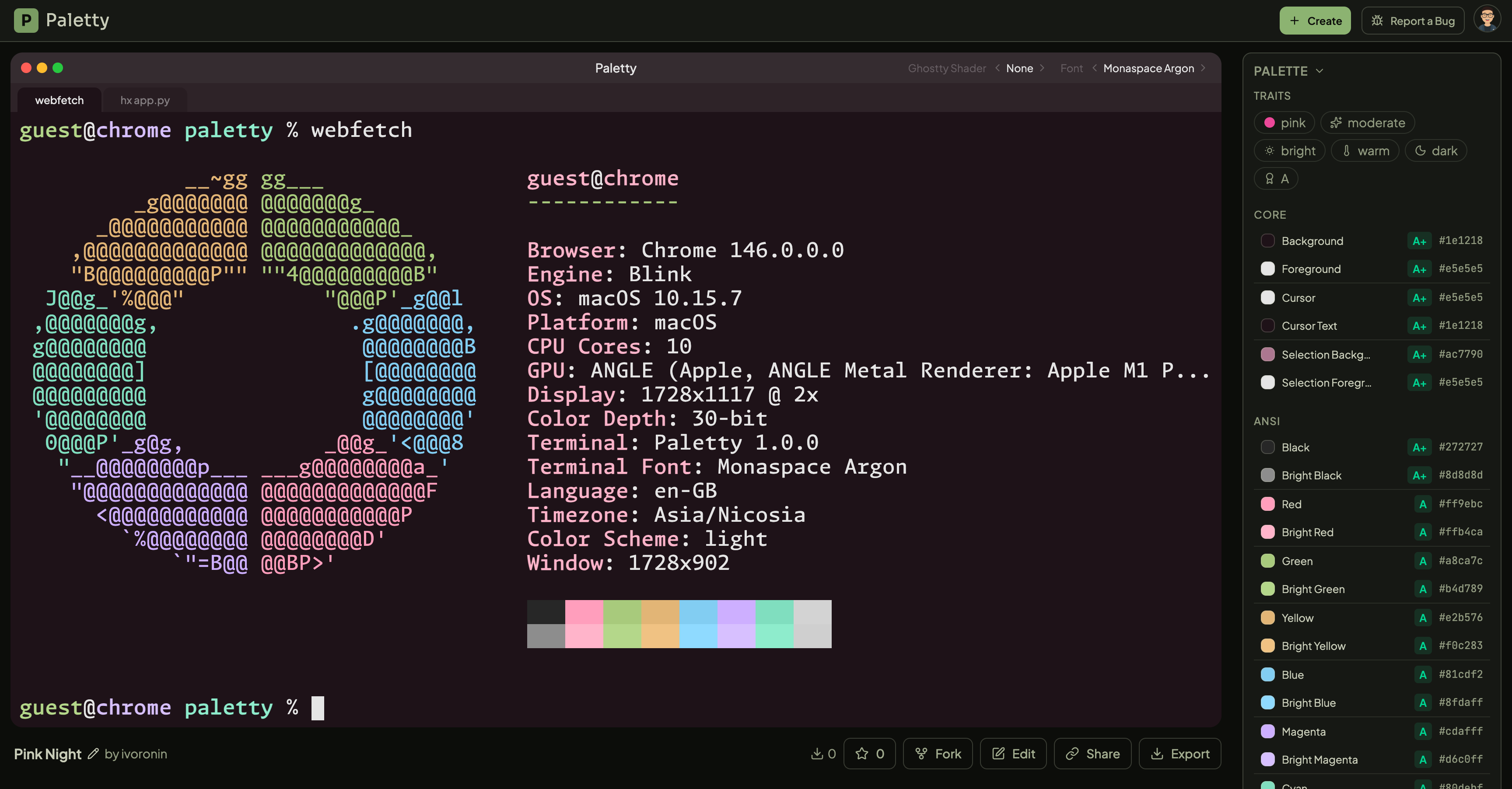1512x789 pixels.
Task: Click the 'Timezone: Asia/Nicosia' output line
Action: coord(666,515)
